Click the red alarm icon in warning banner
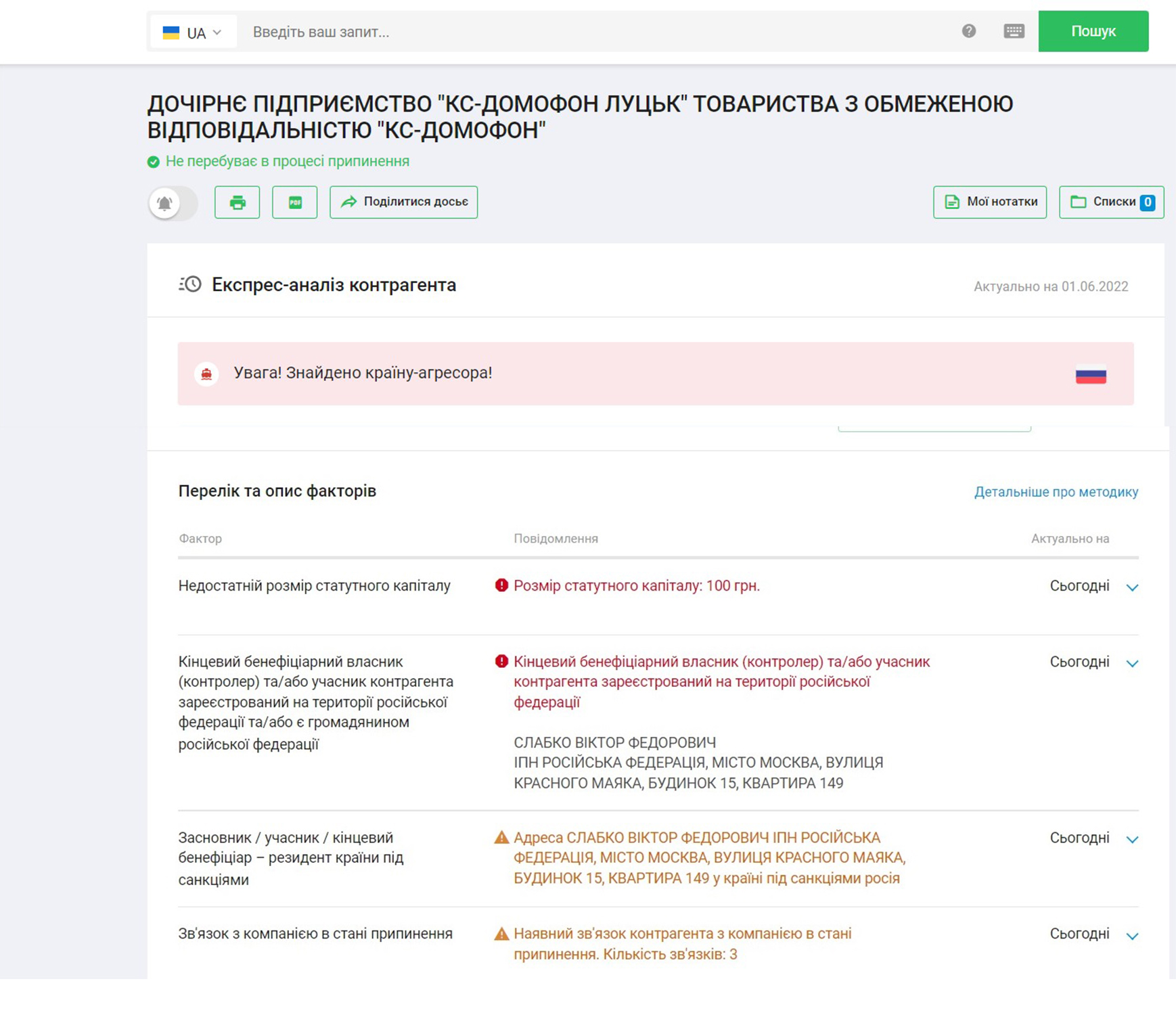The image size is (1176, 1015). point(206,374)
